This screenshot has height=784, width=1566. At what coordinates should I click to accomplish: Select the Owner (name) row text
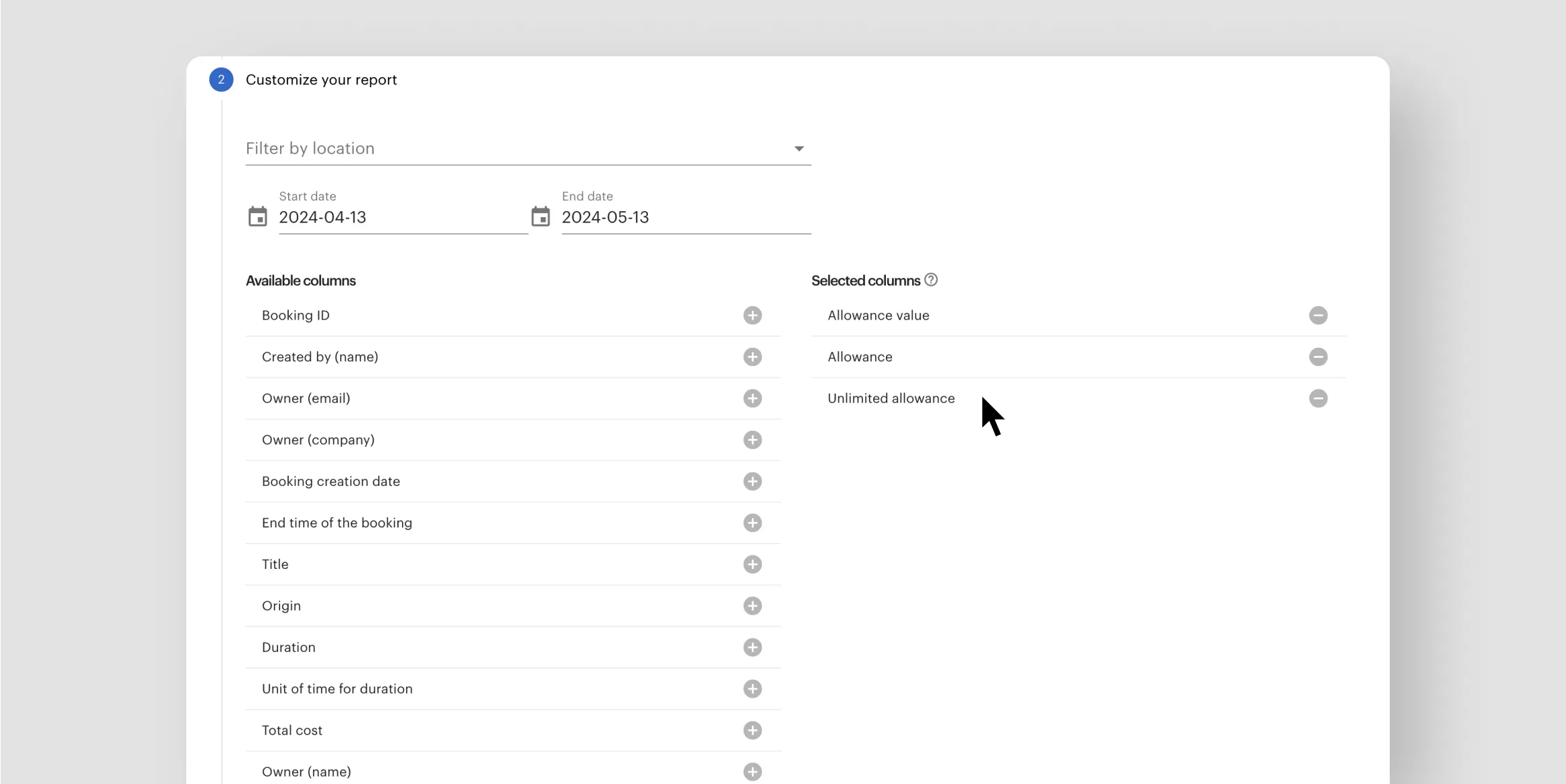(306, 772)
